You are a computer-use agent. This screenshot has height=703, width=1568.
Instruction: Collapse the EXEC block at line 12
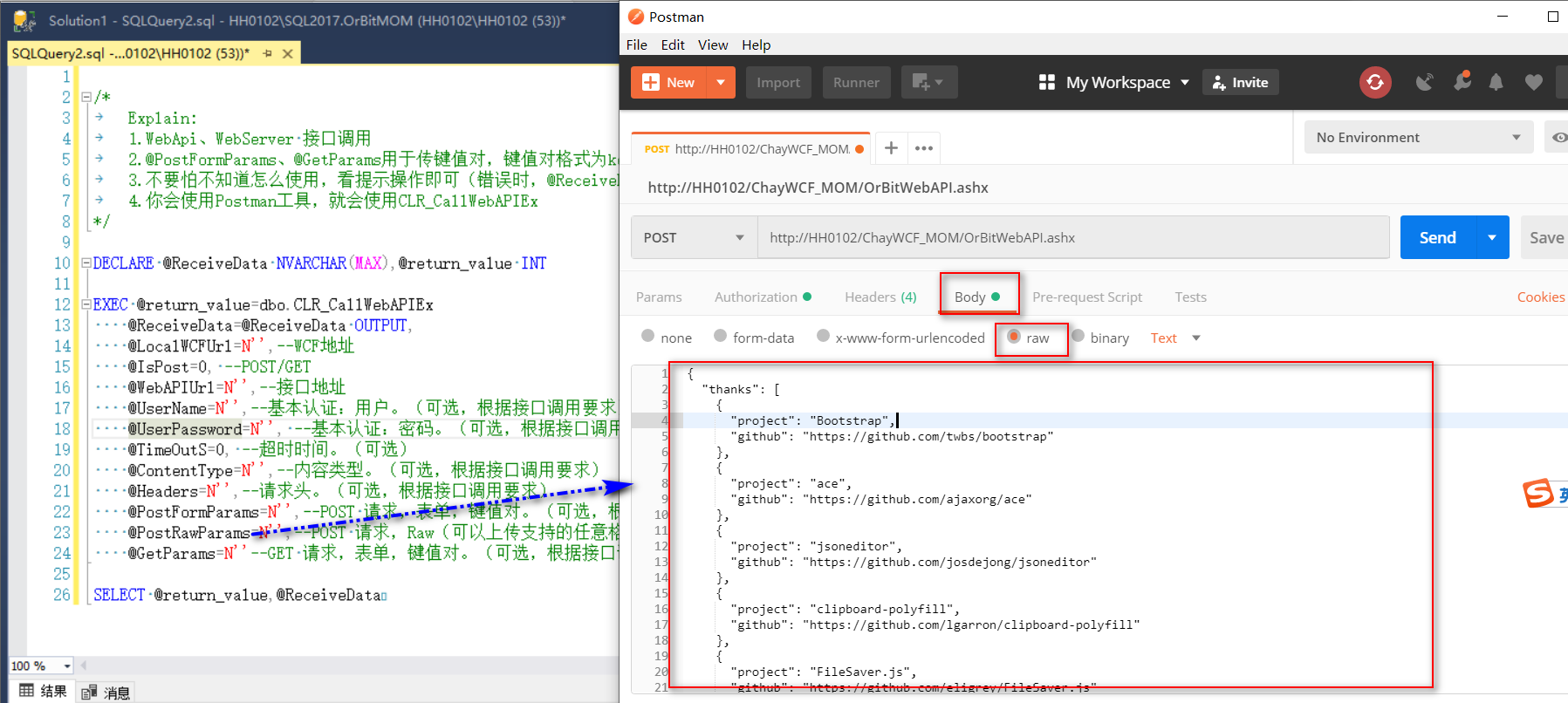coord(86,304)
